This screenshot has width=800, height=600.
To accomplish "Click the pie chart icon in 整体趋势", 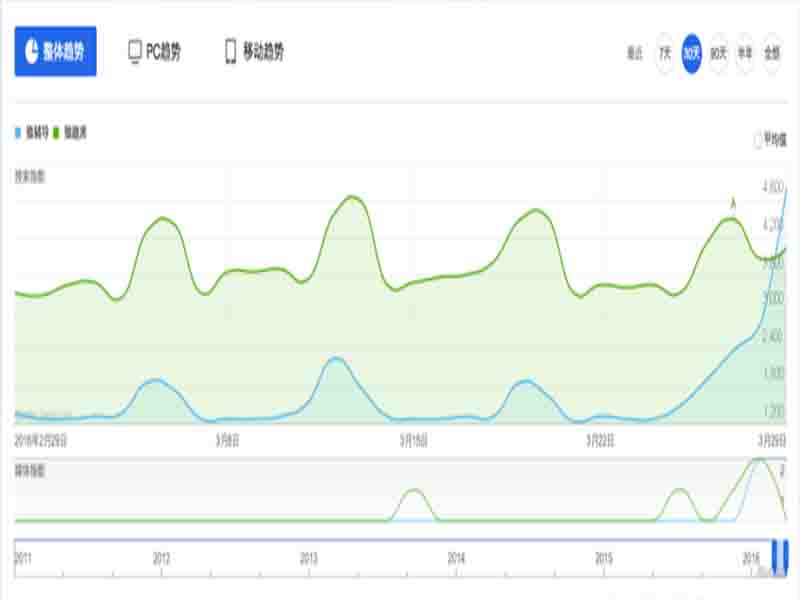I will point(32,52).
